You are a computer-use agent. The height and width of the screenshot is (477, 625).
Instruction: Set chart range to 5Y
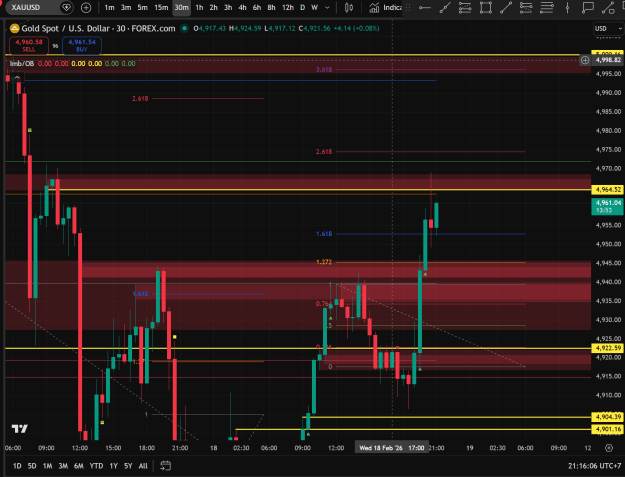(x=128, y=465)
